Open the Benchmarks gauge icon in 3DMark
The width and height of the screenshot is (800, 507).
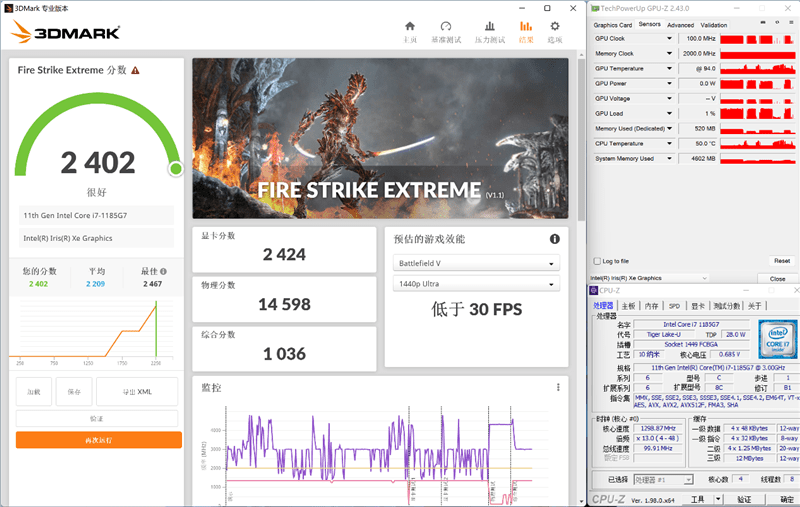tap(445, 27)
